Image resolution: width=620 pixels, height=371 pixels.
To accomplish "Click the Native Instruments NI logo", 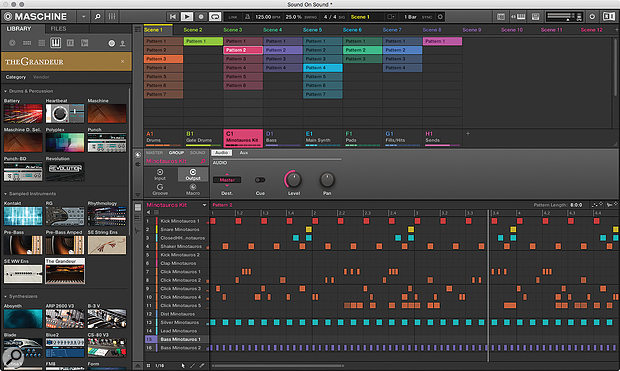I will tap(608, 17).
